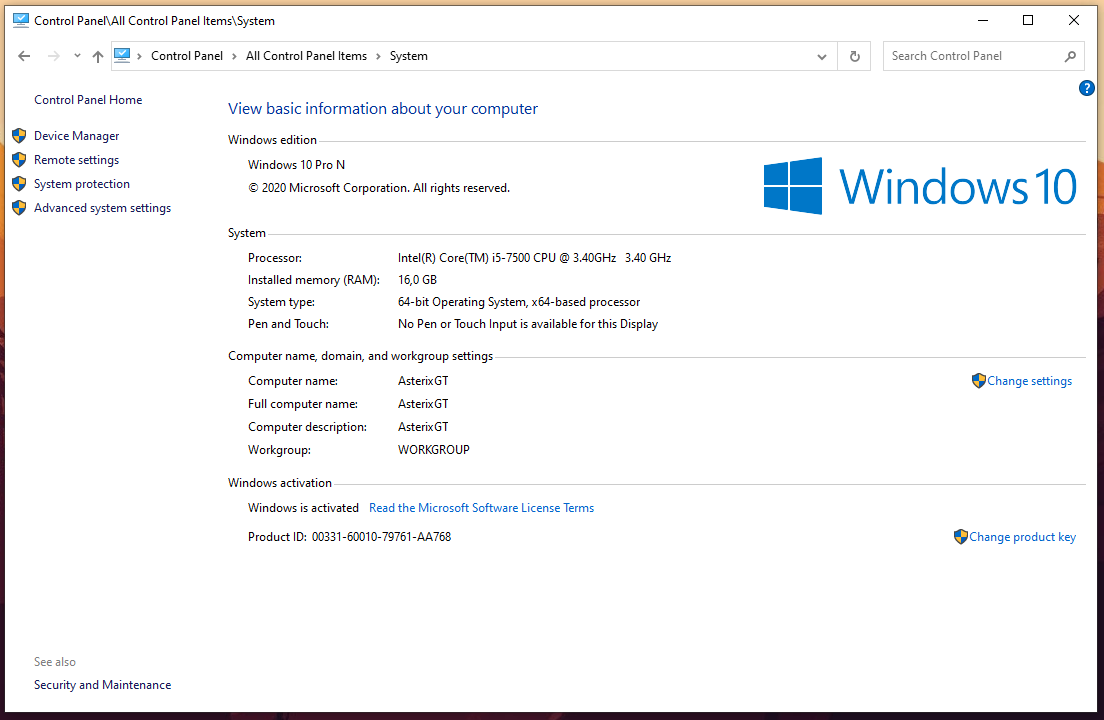Expand the chevron after Control Panel breadcrumb

click(234, 56)
